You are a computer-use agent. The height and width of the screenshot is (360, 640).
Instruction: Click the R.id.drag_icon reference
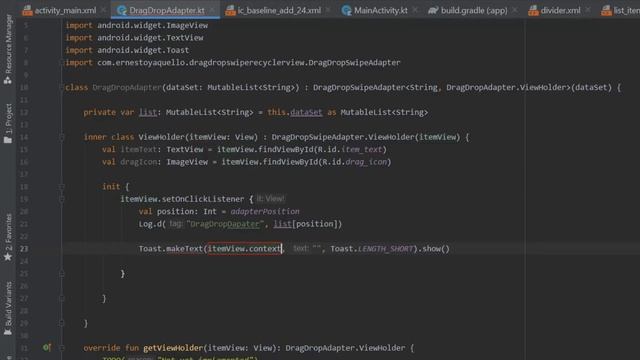tap(354, 162)
